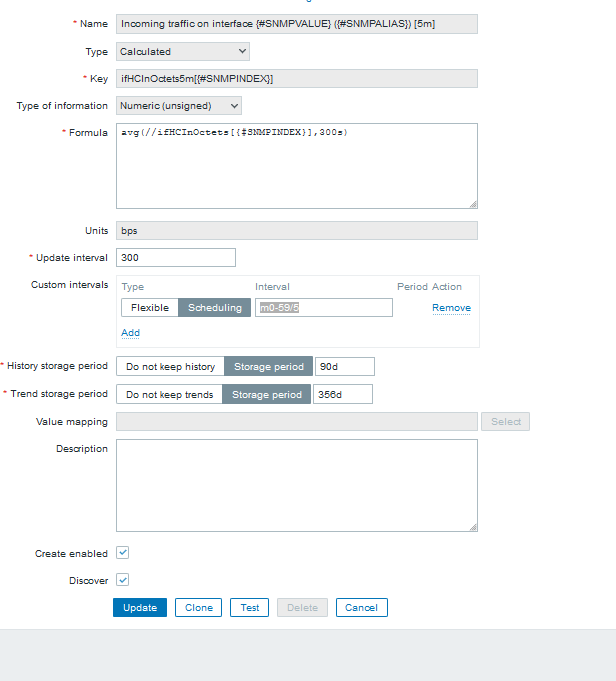Select Scheduling custom interval type
This screenshot has height=681, width=616.
[x=215, y=308]
